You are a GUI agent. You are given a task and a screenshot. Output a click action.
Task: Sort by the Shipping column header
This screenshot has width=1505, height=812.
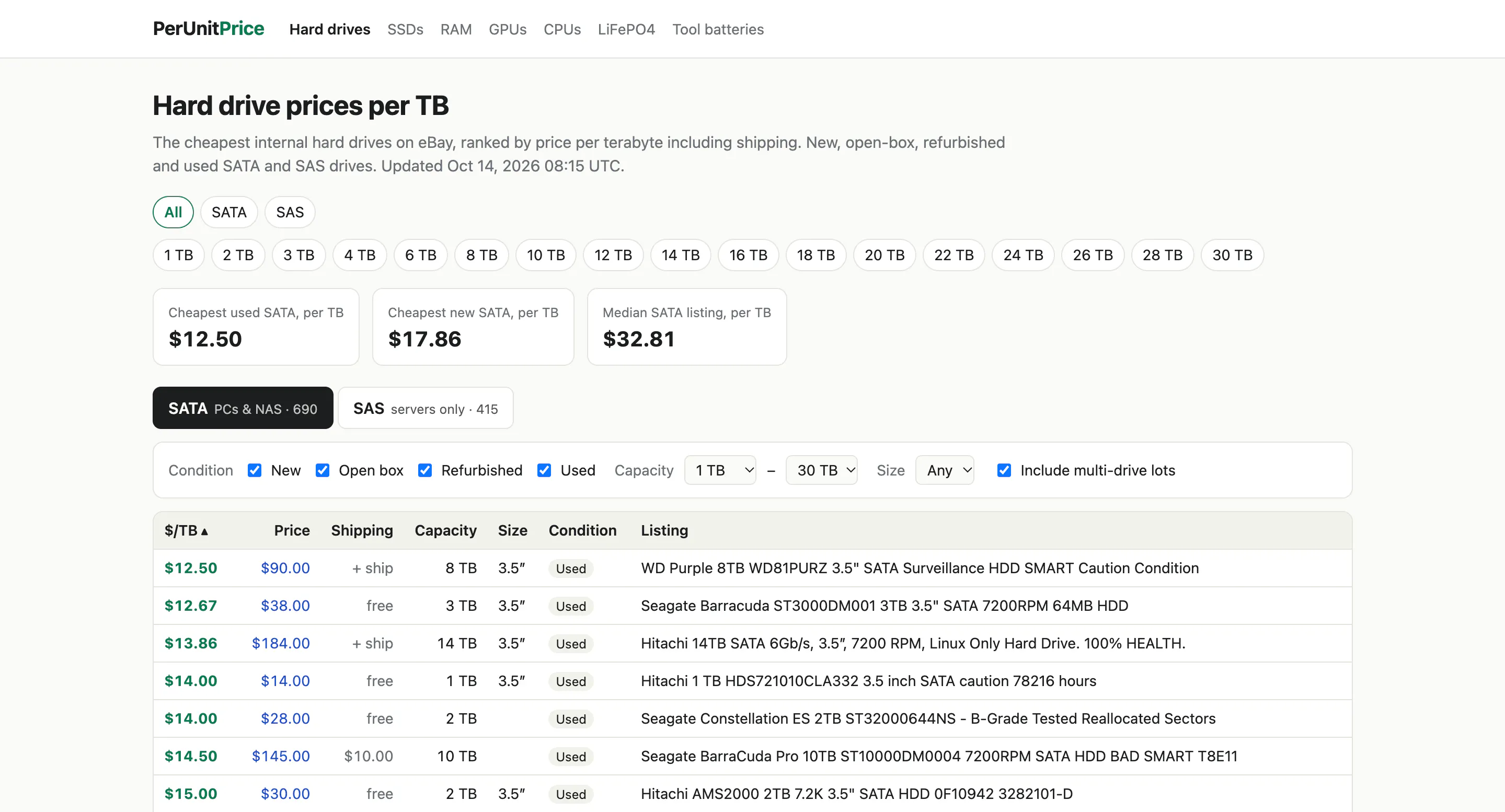tap(362, 530)
